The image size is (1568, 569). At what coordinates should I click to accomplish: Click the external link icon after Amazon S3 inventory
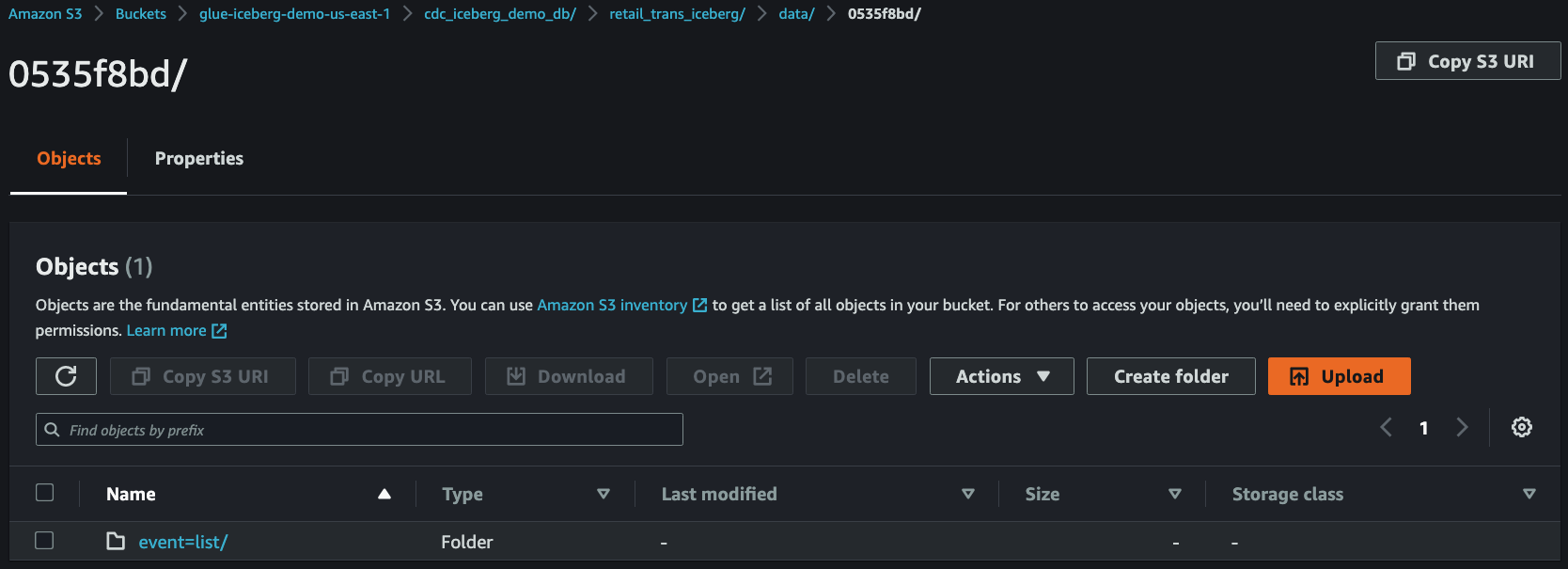click(x=699, y=306)
